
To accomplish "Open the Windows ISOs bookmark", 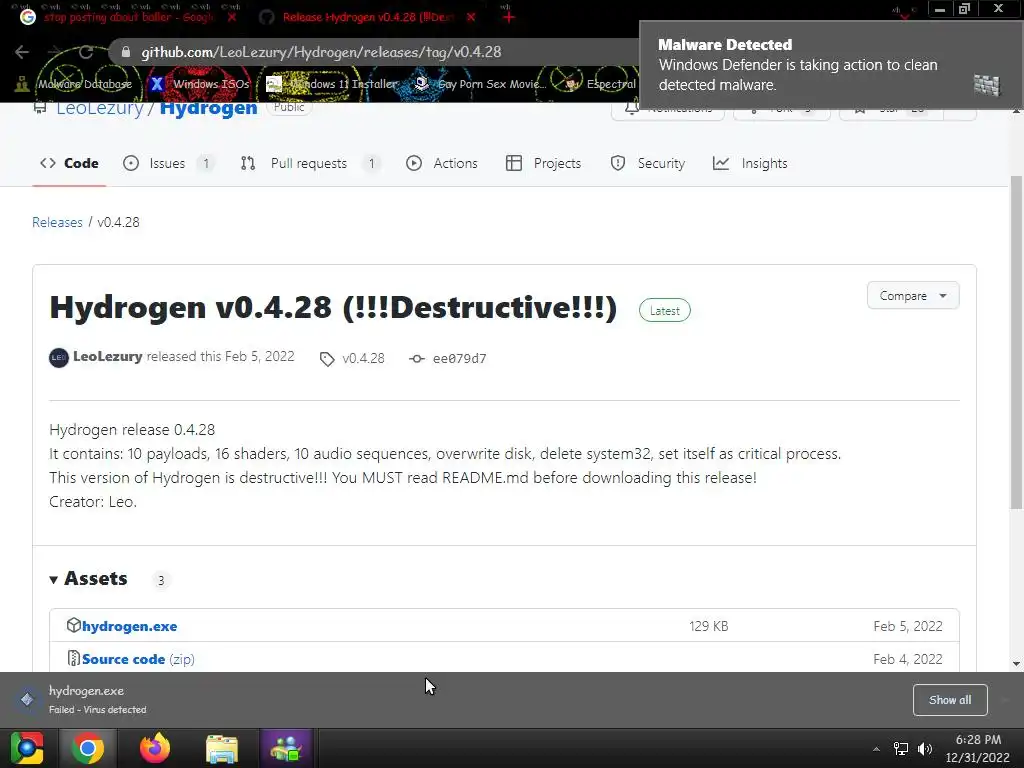I will pos(200,84).
